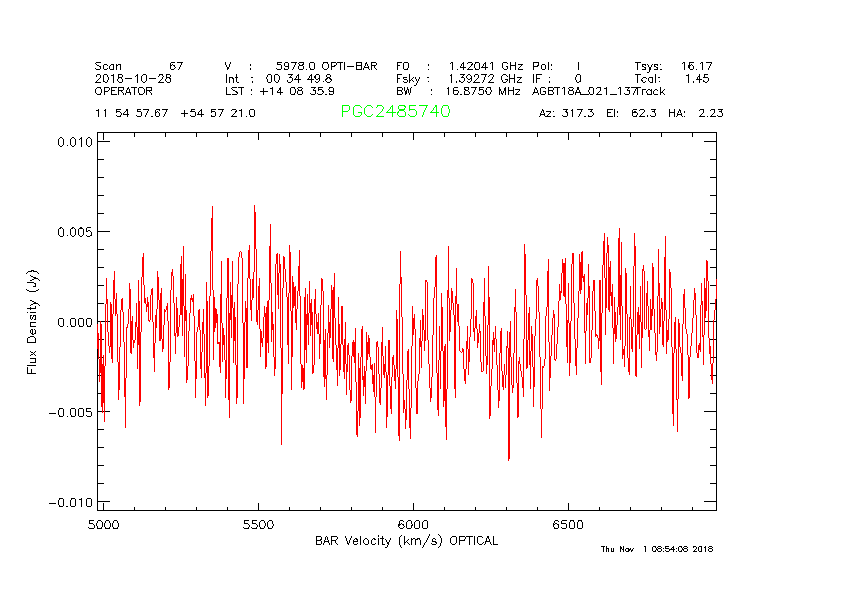Select the Az 317.3 azimuth reading
Screen dimensions: 842x595
pyautogui.click(x=566, y=113)
